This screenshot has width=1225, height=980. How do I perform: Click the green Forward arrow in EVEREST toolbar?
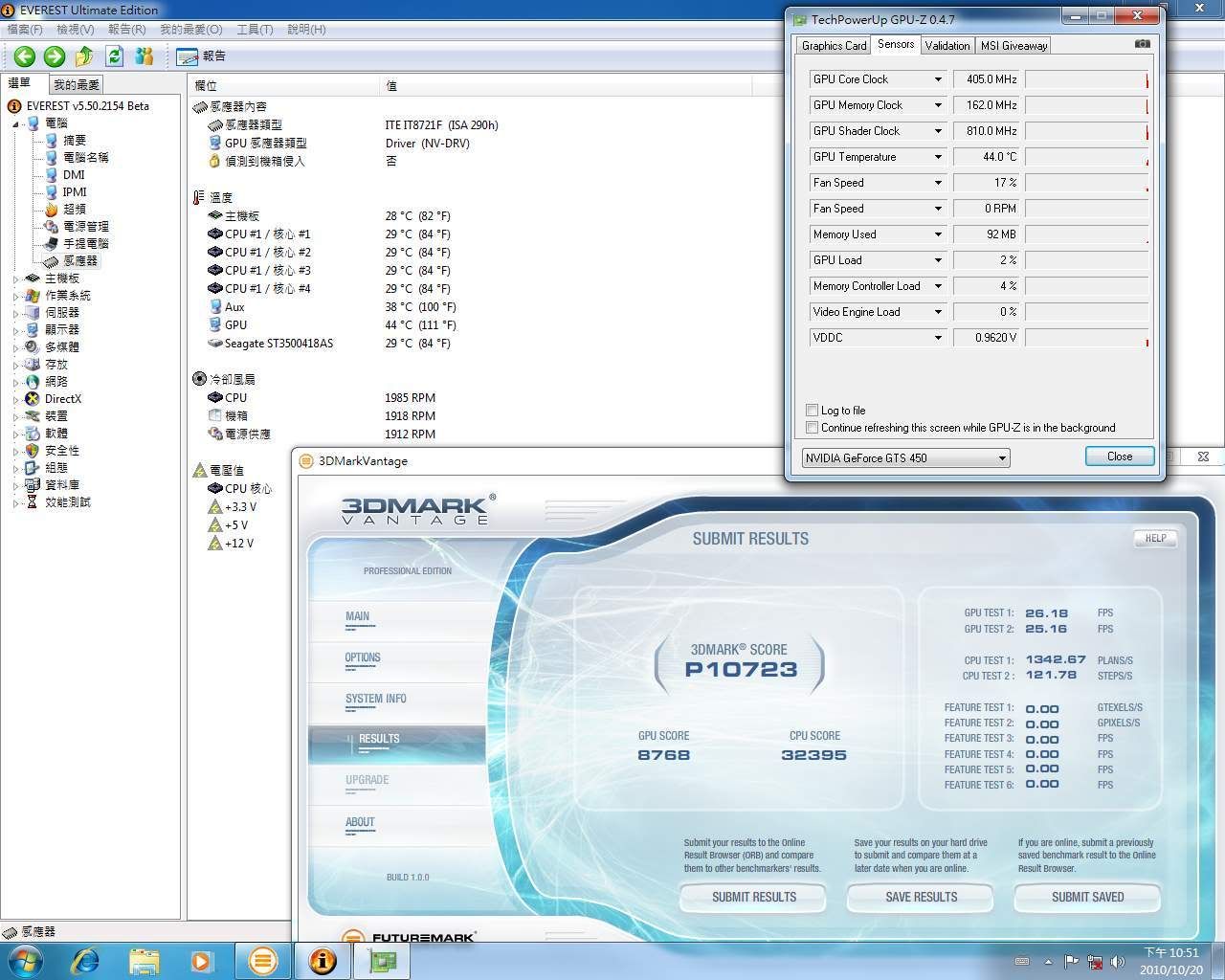(x=55, y=56)
